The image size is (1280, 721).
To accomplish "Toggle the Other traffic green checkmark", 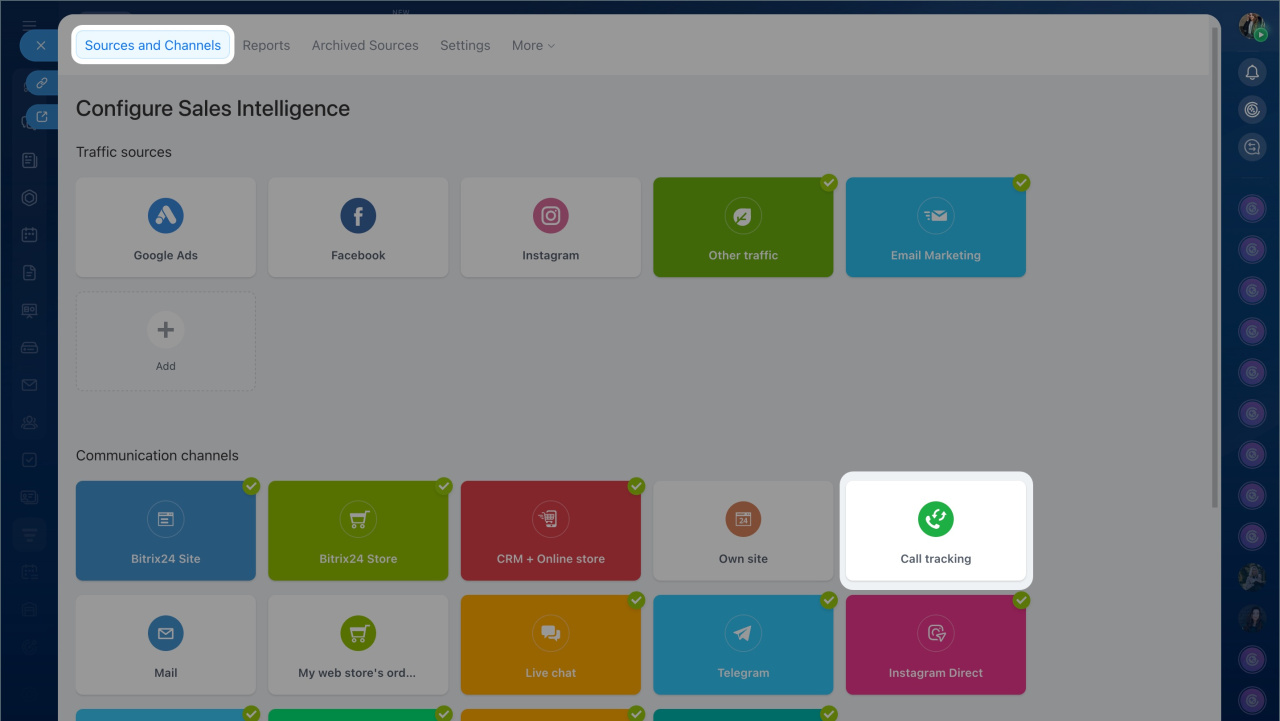I will point(829,183).
